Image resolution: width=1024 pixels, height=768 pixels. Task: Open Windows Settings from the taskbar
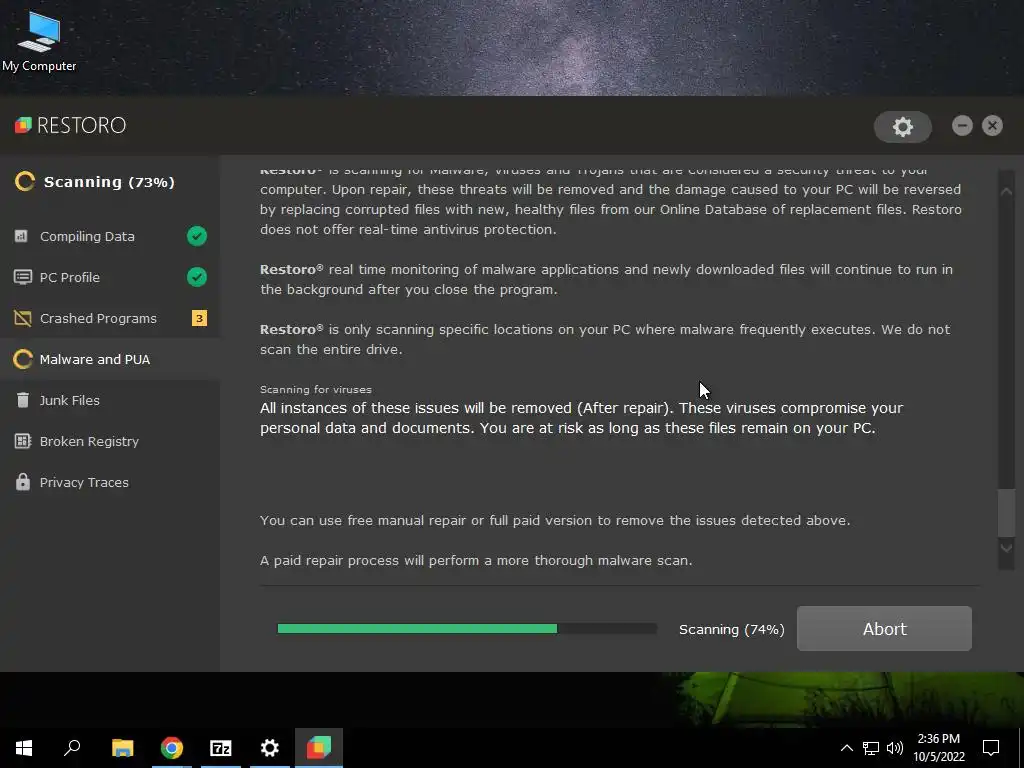[x=270, y=748]
